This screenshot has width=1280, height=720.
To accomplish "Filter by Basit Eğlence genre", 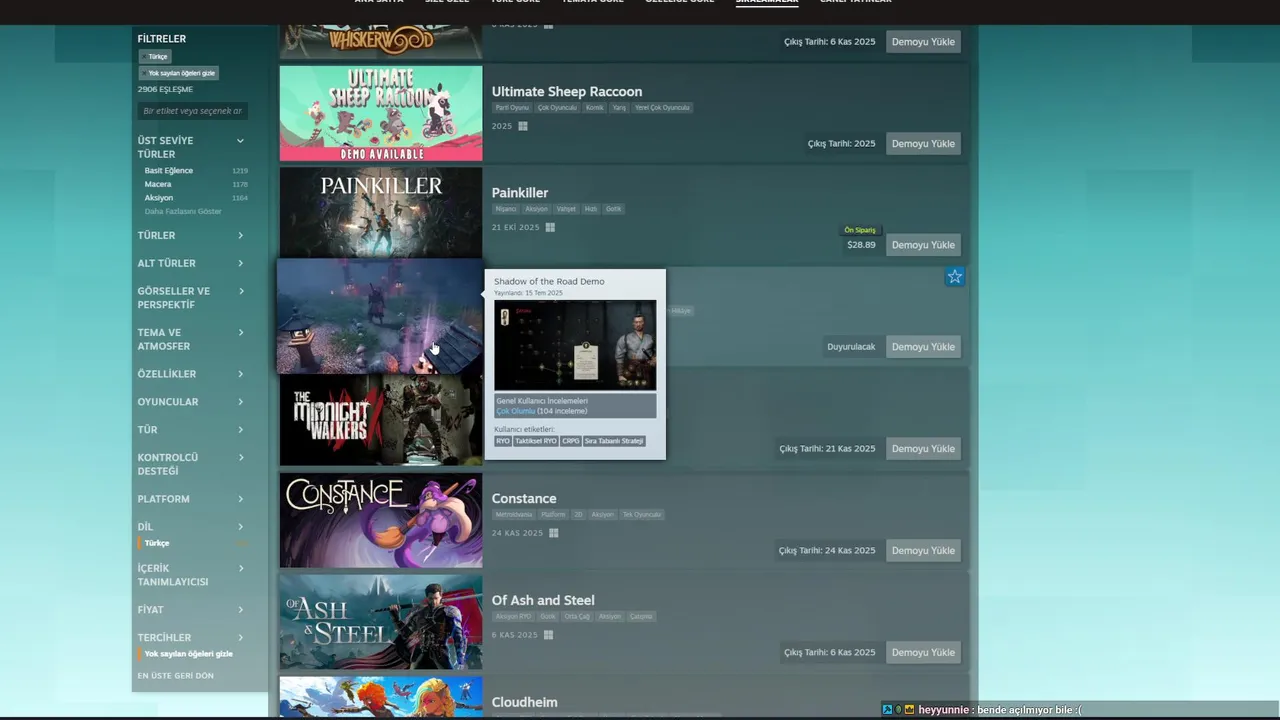I will pyautogui.click(x=169, y=170).
